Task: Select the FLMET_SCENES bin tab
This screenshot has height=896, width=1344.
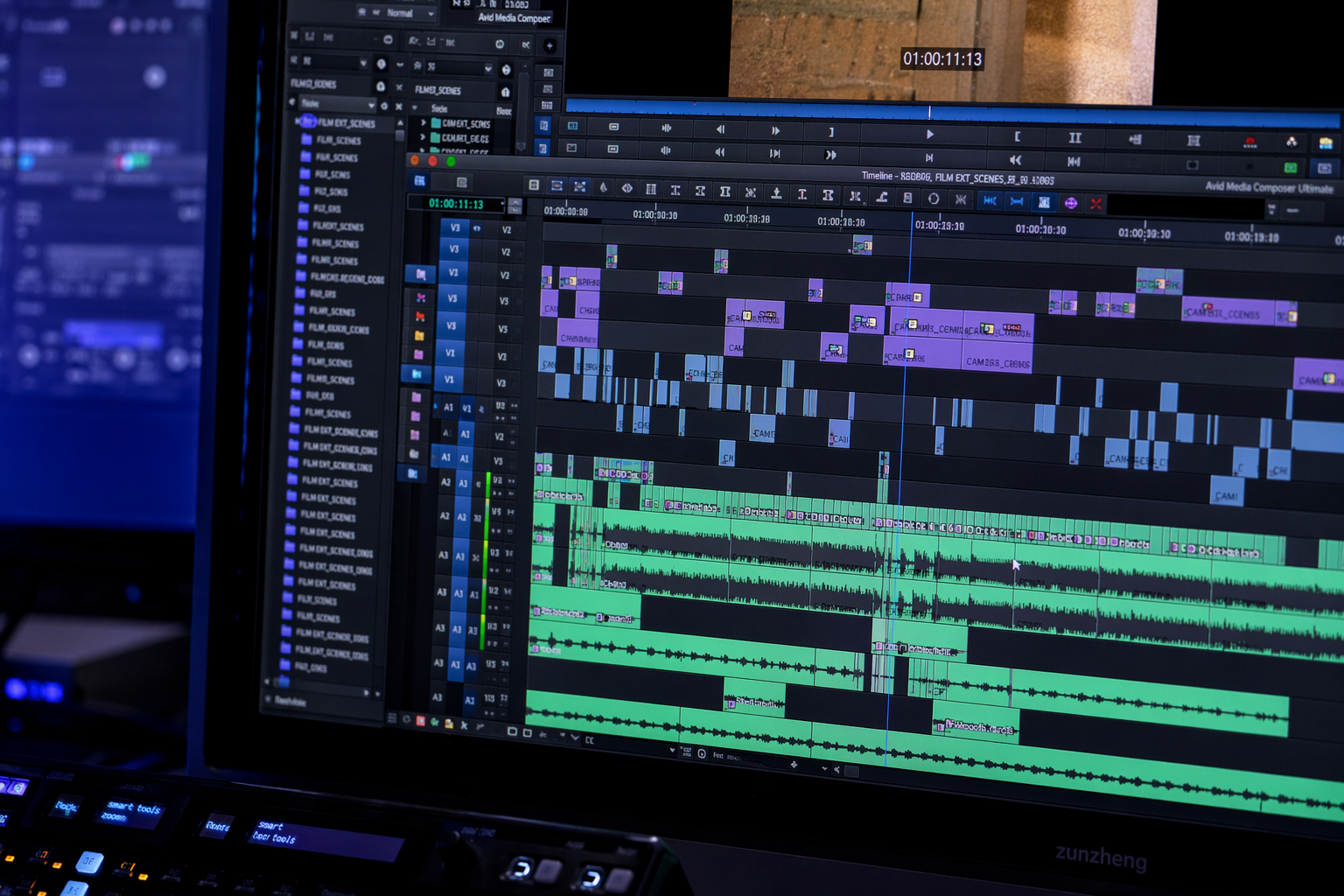Action: coord(437,90)
